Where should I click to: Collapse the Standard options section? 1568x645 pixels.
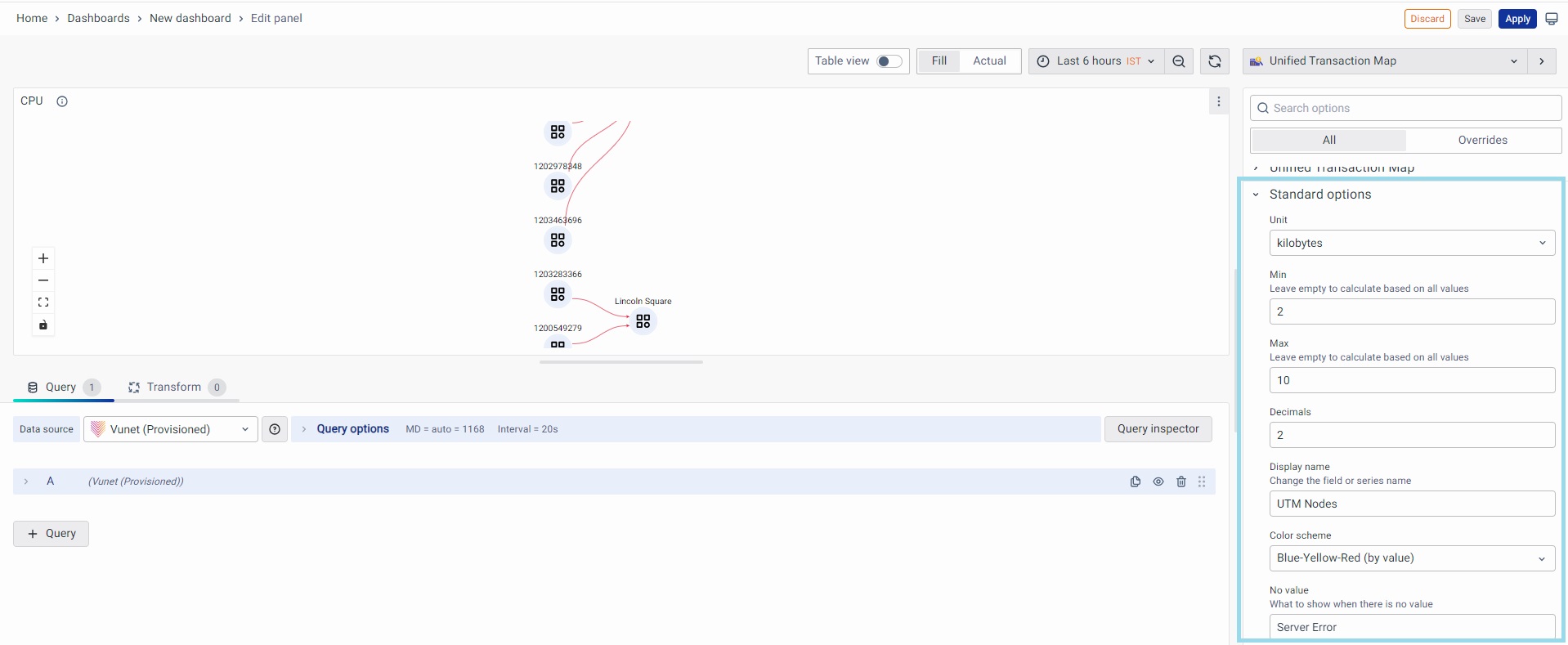pyautogui.click(x=1256, y=195)
